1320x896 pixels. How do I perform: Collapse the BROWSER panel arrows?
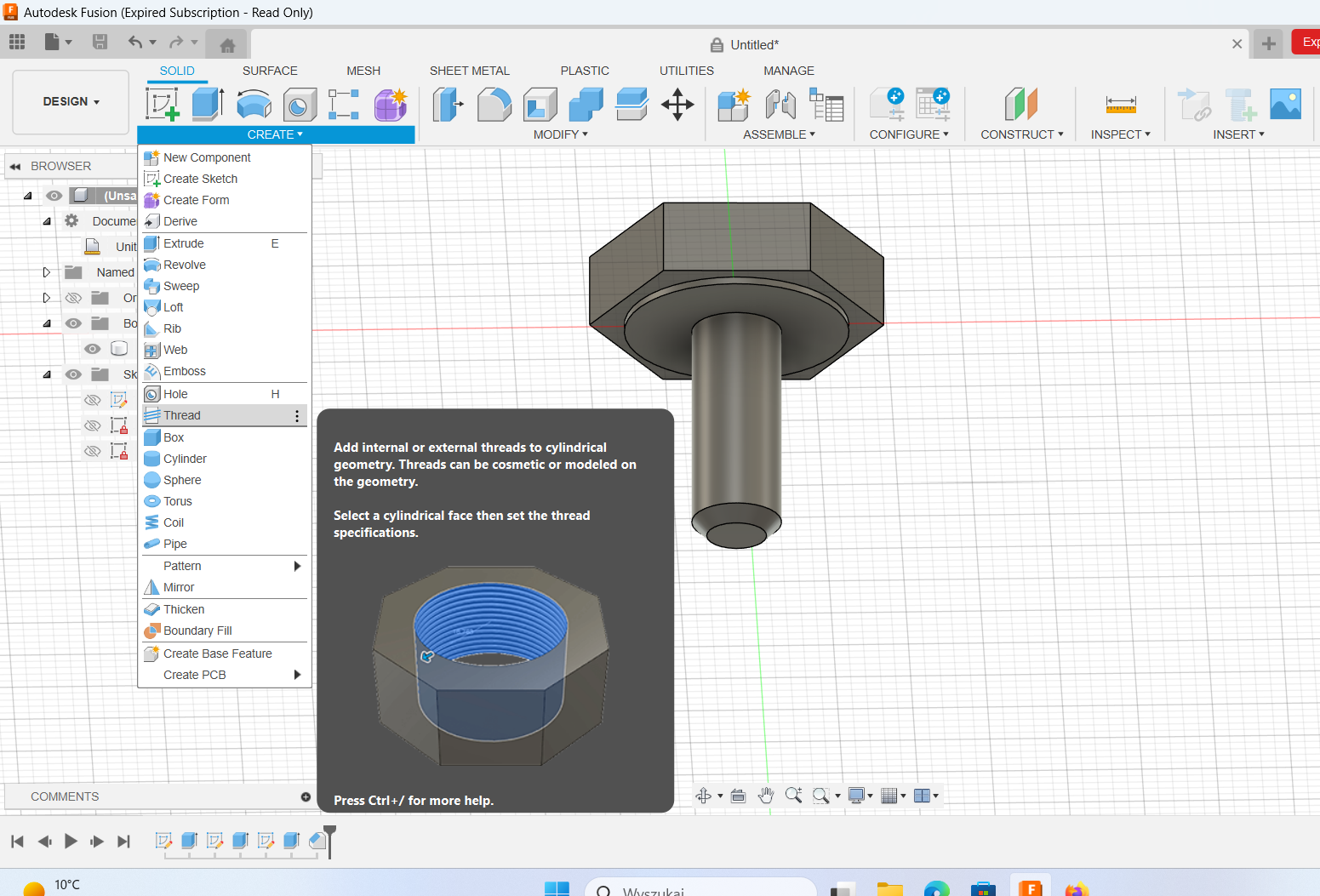15,166
